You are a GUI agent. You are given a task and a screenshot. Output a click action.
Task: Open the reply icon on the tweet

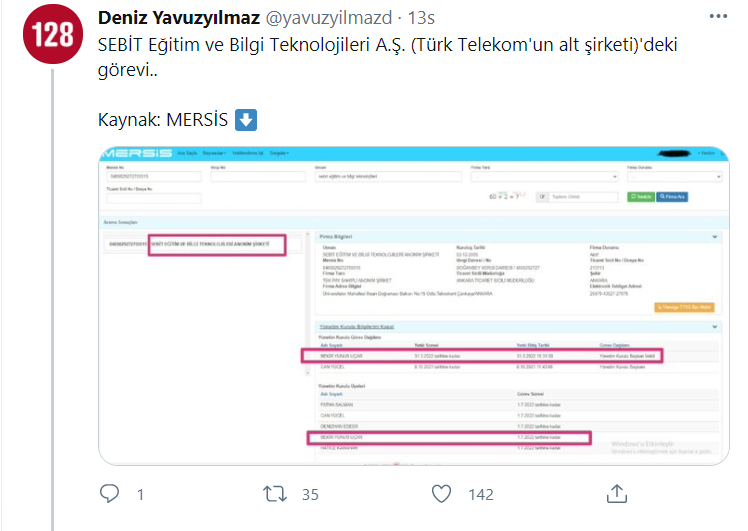point(109,494)
